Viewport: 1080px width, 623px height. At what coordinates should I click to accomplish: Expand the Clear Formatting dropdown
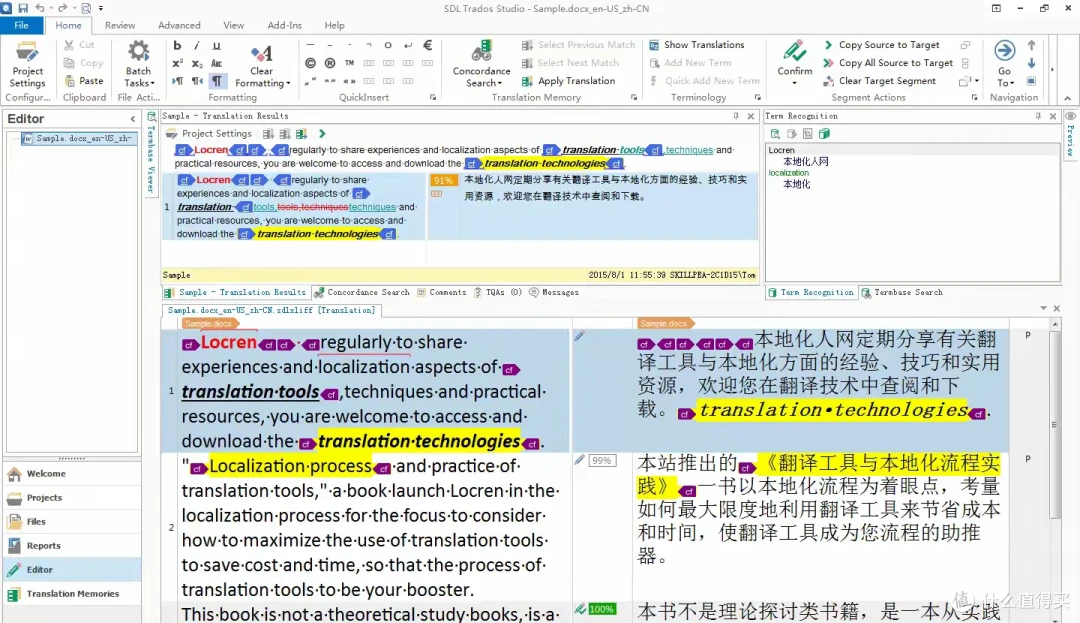[x=288, y=83]
